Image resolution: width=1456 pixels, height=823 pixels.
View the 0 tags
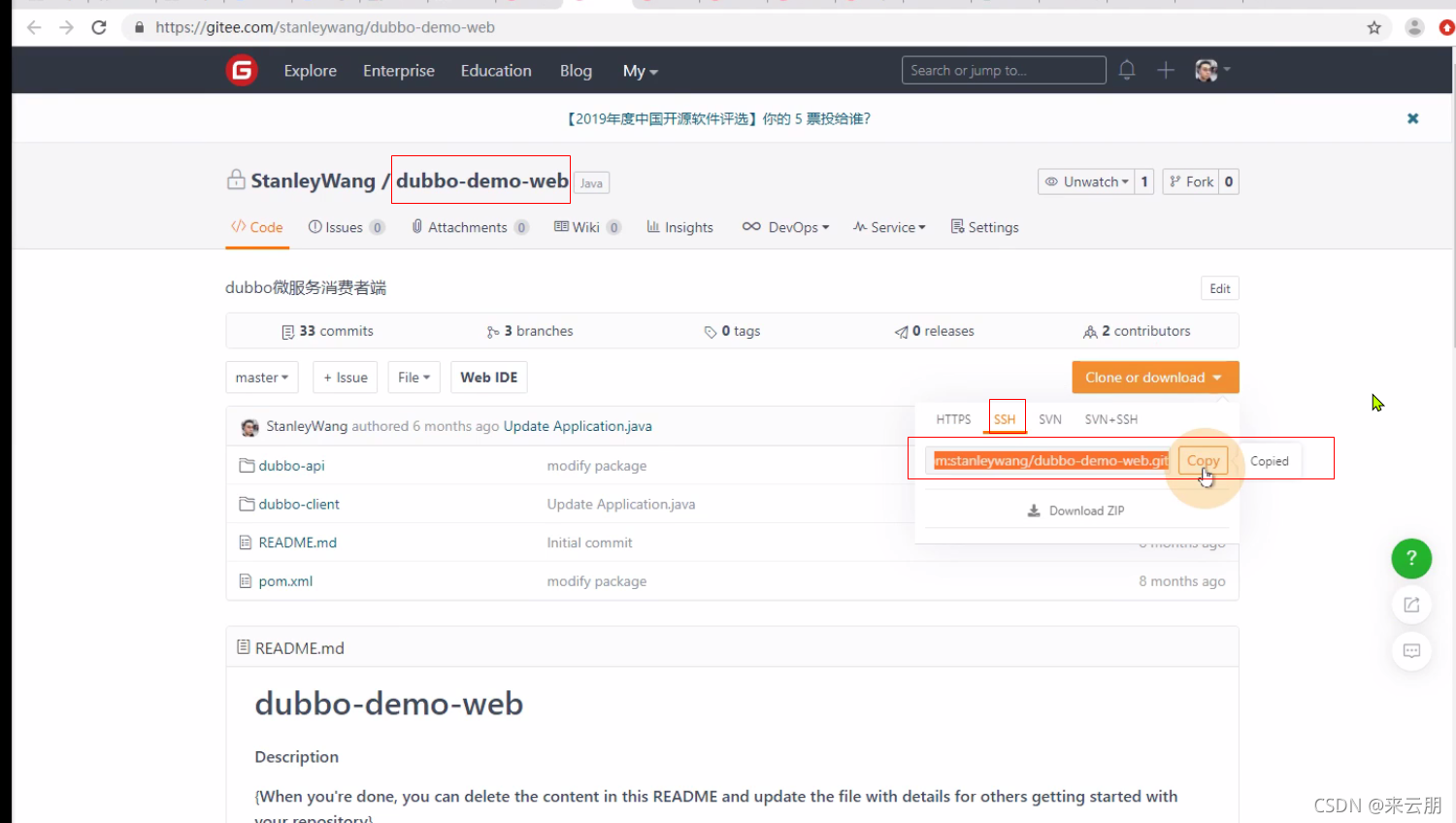732,331
